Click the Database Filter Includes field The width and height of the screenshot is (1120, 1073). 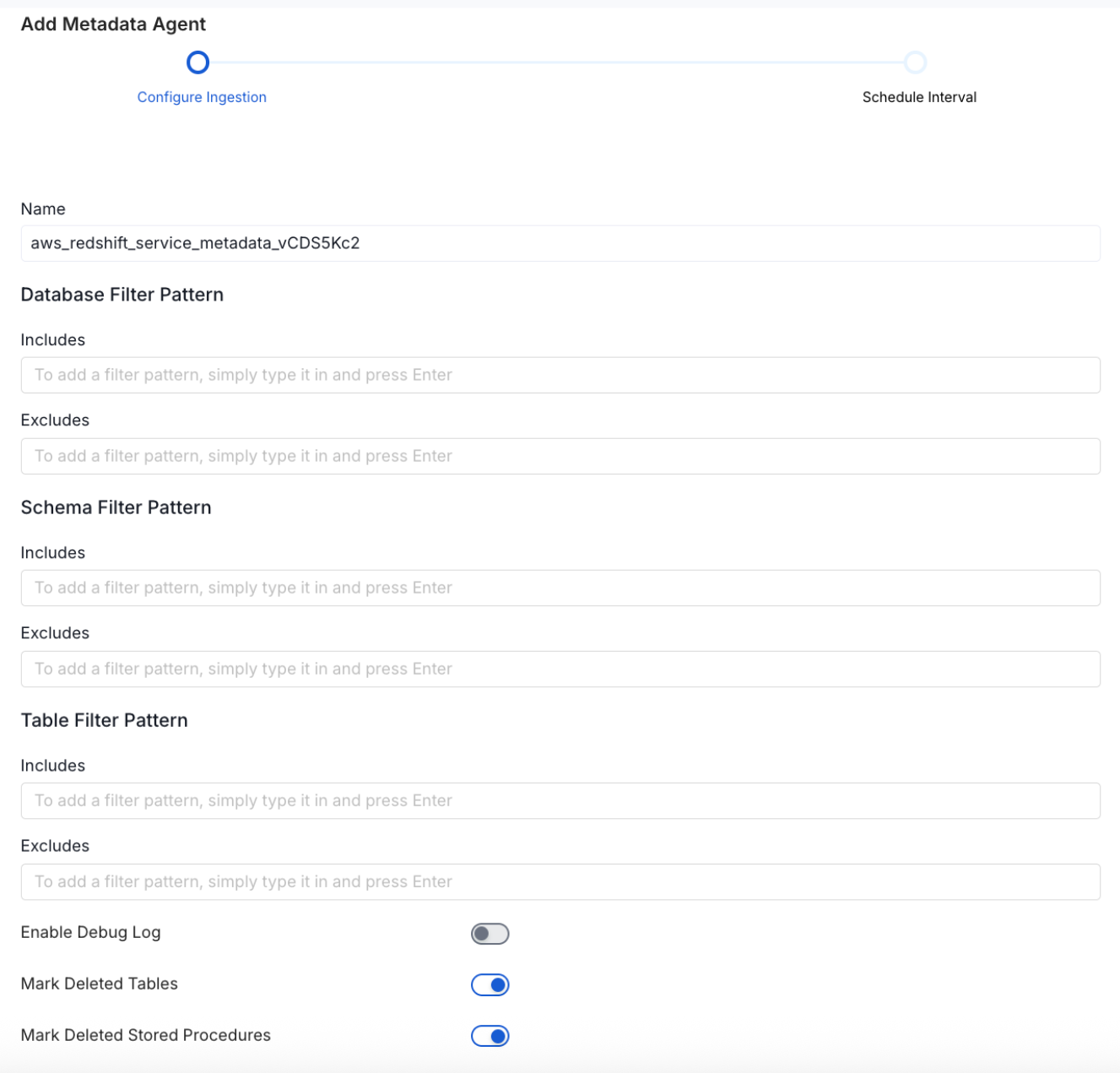[560, 375]
